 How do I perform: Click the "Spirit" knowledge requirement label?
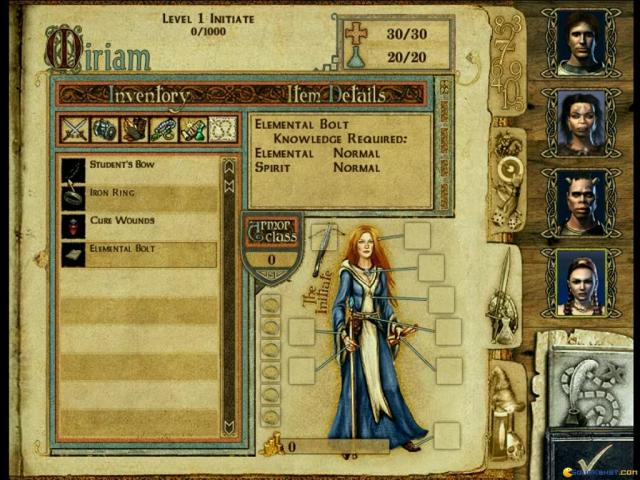point(272,168)
